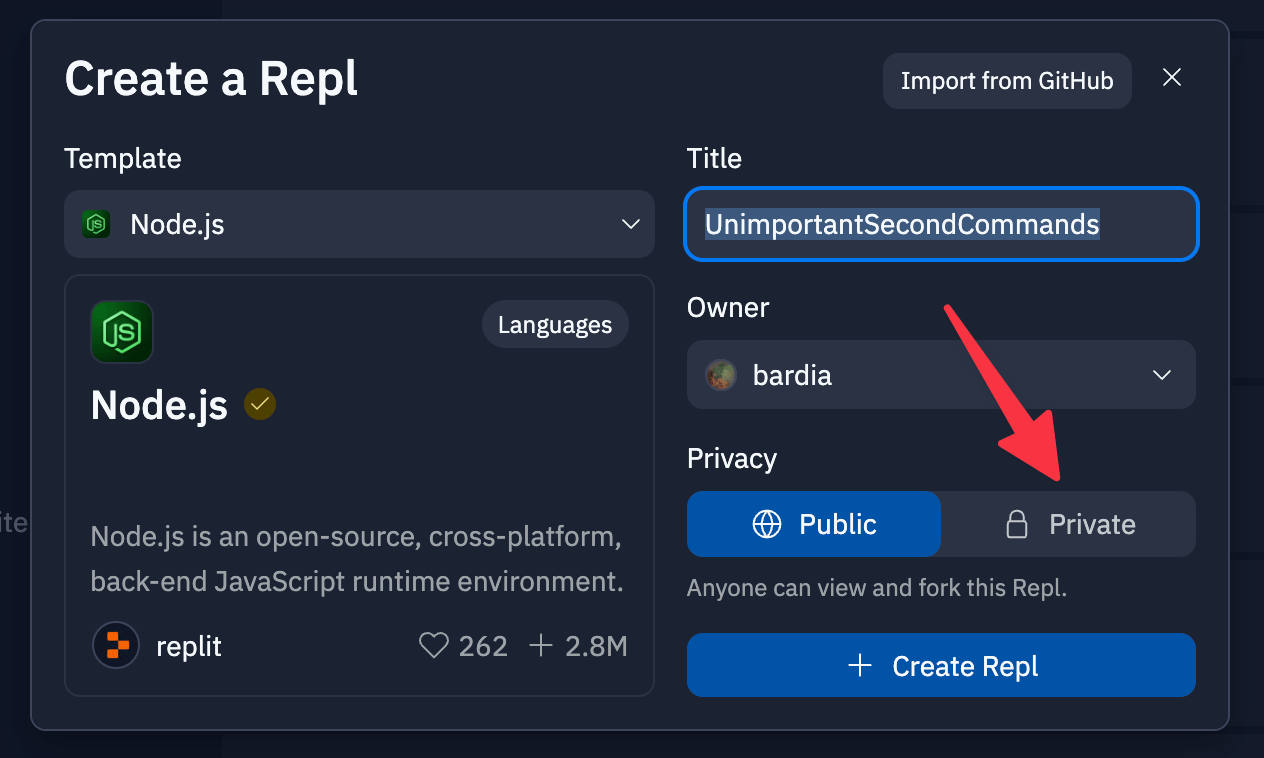Click the Node.js icon in Template field
1264x758 pixels.
[x=96, y=224]
